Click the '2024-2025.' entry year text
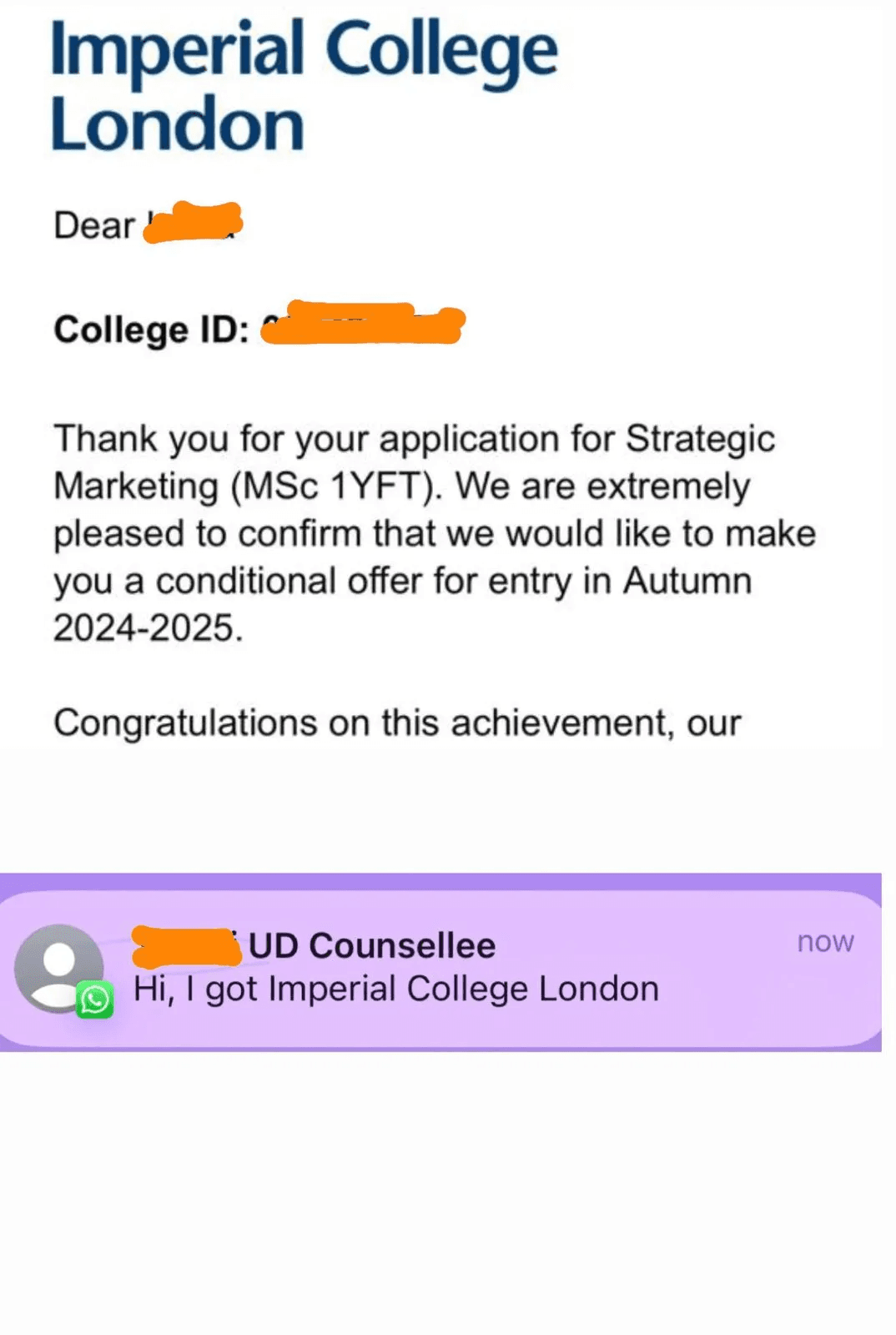This screenshot has height=1335, width=896. (148, 628)
